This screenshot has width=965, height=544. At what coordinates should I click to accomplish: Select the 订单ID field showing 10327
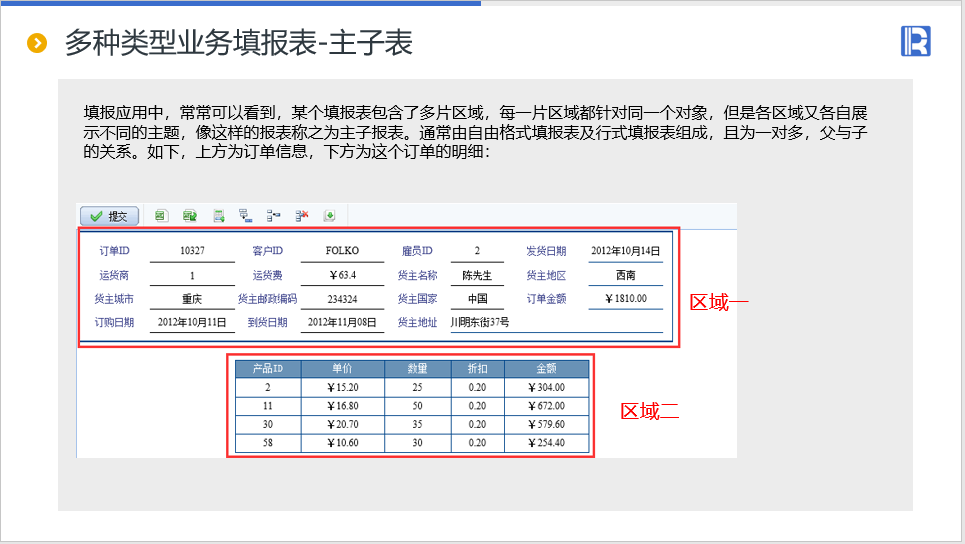[192, 251]
